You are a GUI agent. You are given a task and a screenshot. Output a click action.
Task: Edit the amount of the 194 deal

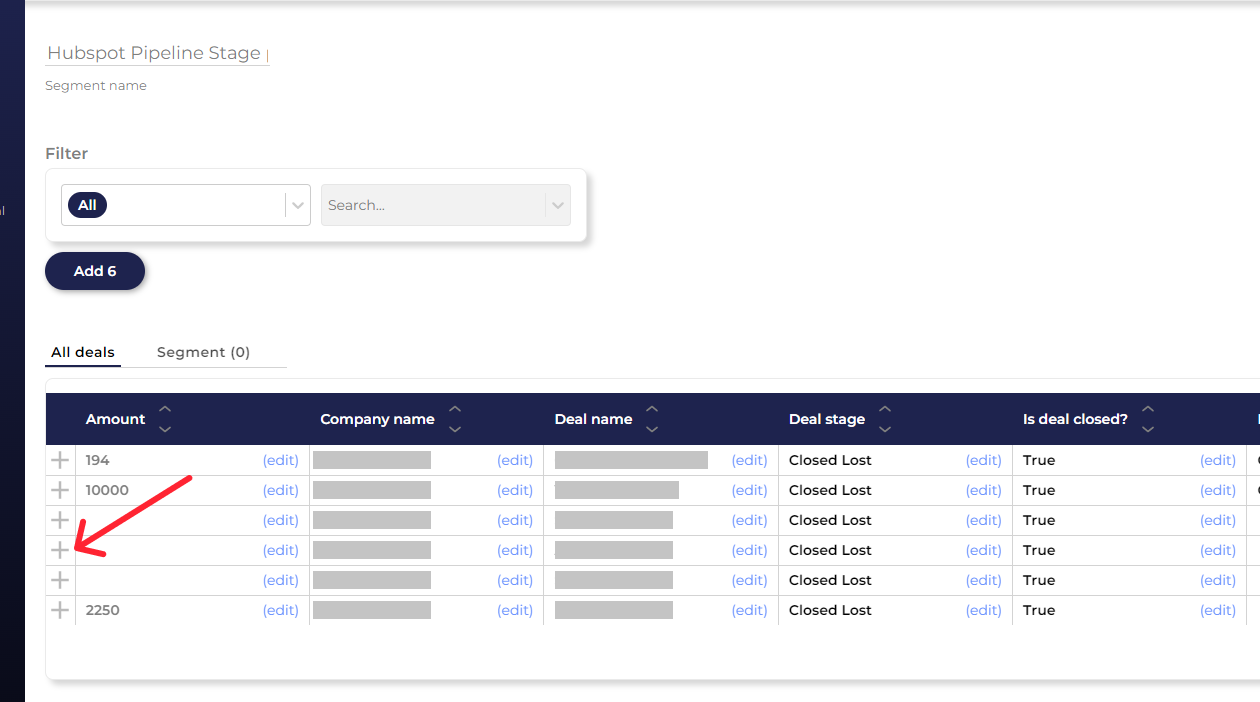click(x=280, y=460)
